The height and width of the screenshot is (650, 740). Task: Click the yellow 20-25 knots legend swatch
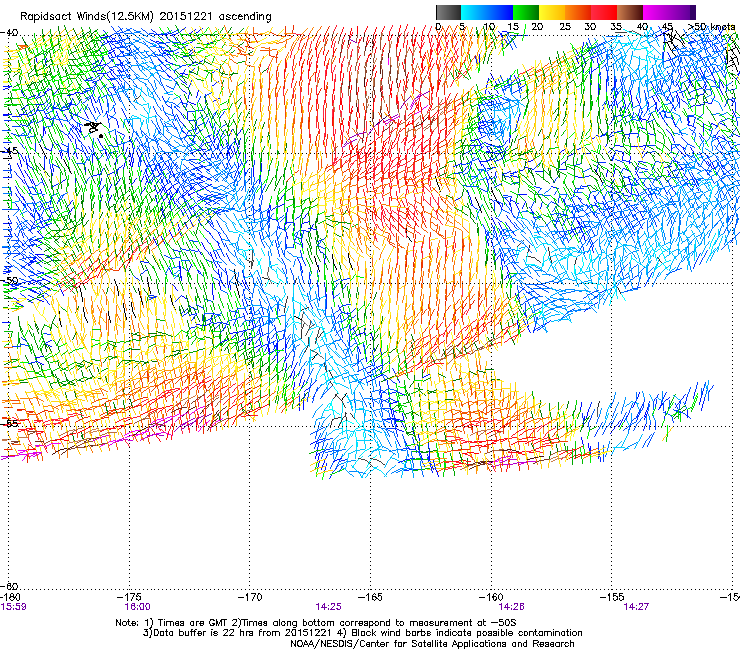(x=552, y=12)
